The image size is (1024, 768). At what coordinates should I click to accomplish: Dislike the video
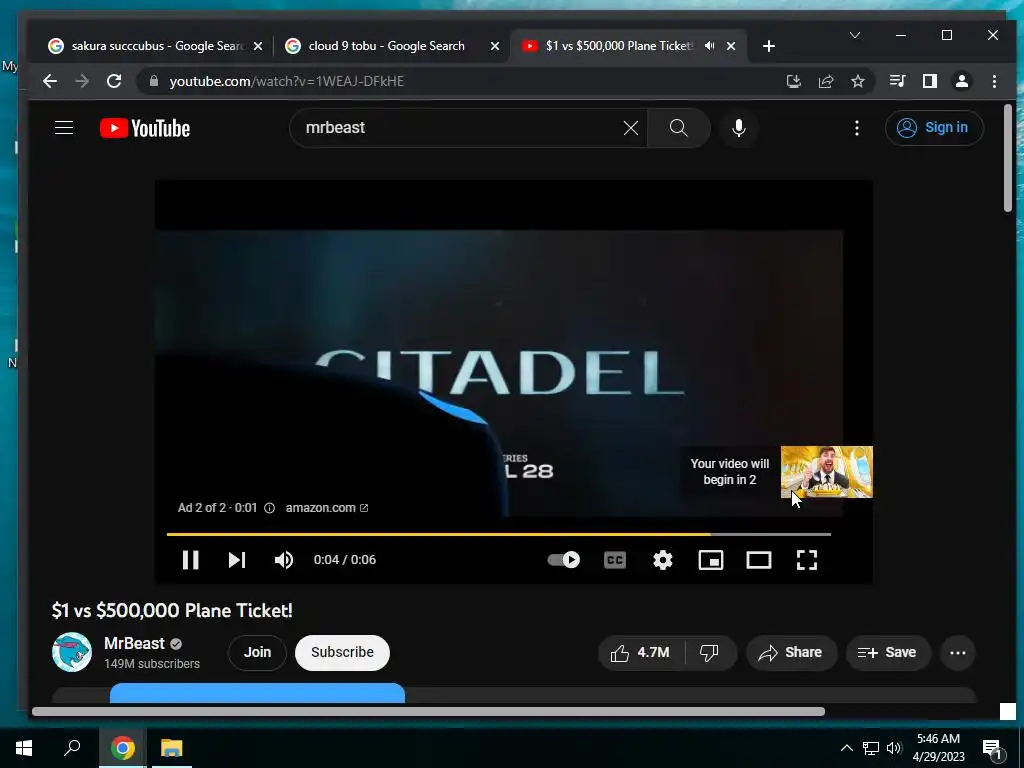coord(709,652)
